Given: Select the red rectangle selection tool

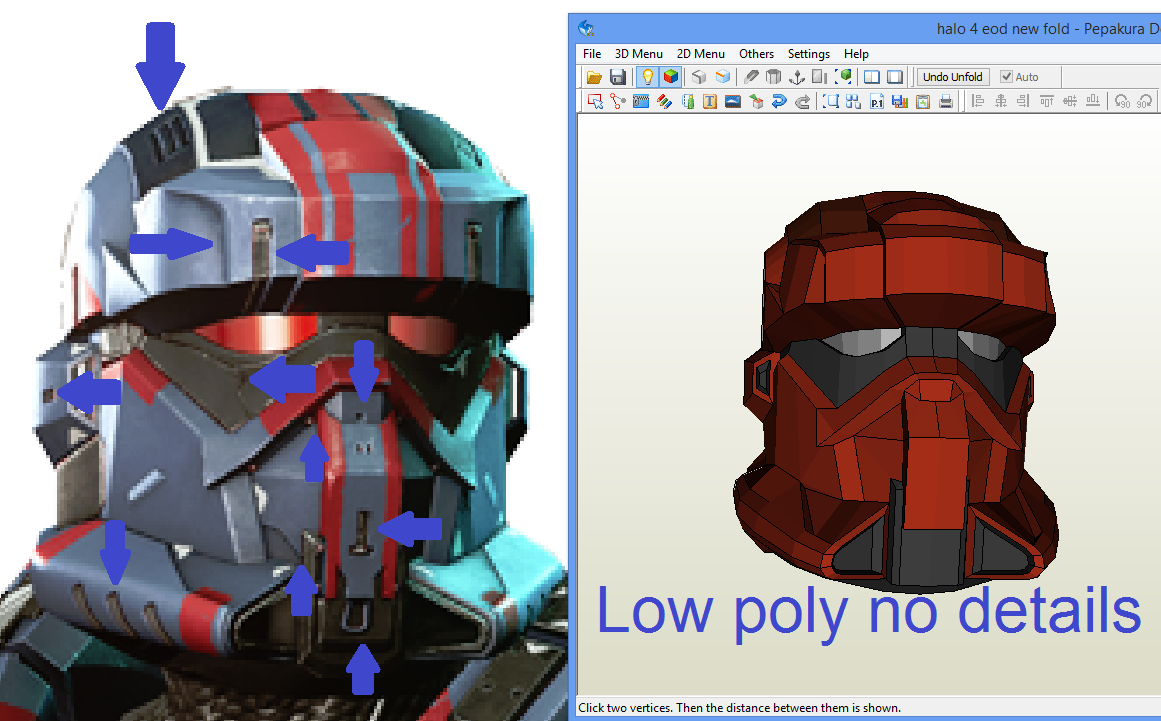Looking at the screenshot, I should click(x=595, y=101).
